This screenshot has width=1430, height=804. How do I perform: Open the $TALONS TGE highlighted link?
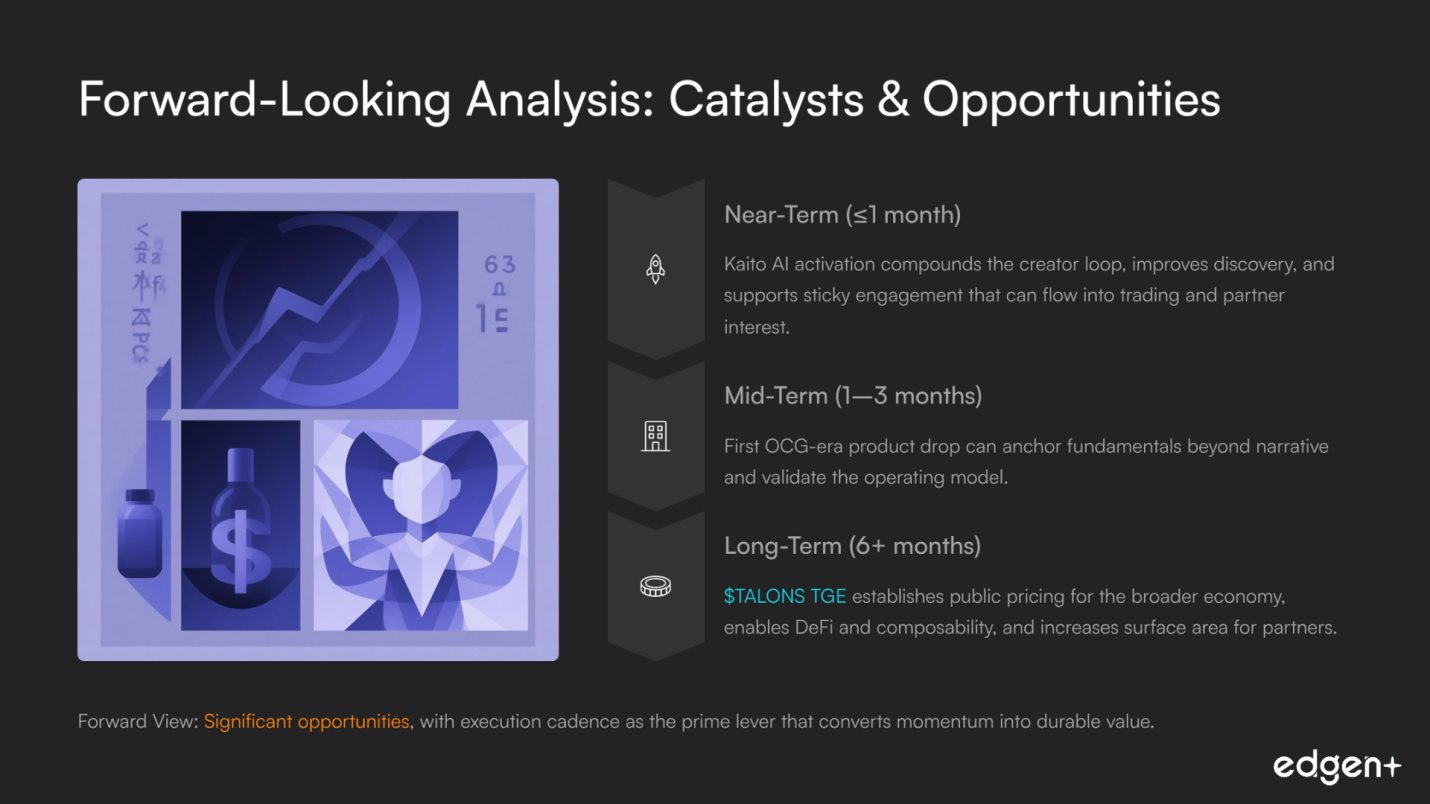(785, 597)
